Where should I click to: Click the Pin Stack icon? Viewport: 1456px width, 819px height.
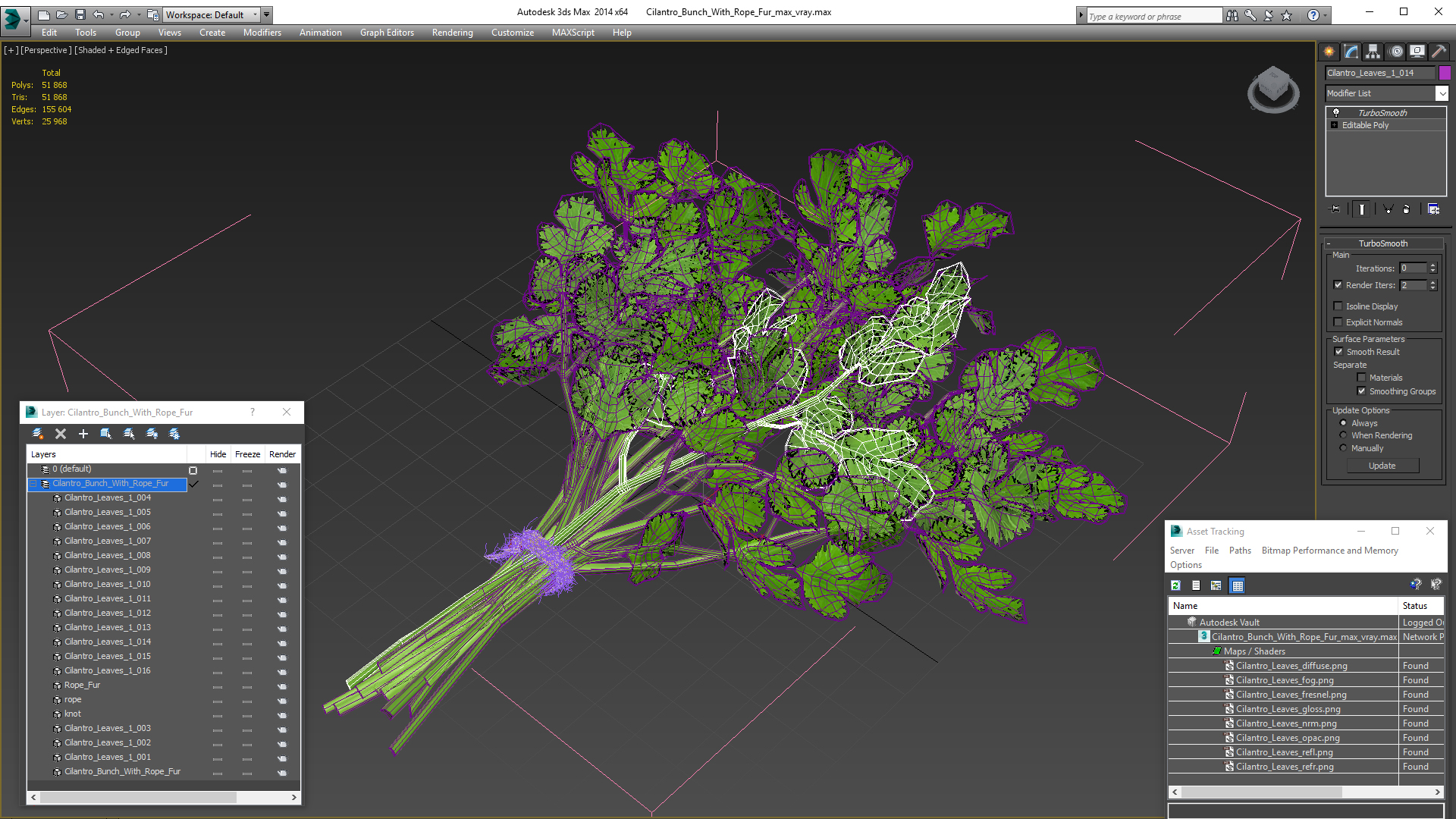pyautogui.click(x=1335, y=209)
